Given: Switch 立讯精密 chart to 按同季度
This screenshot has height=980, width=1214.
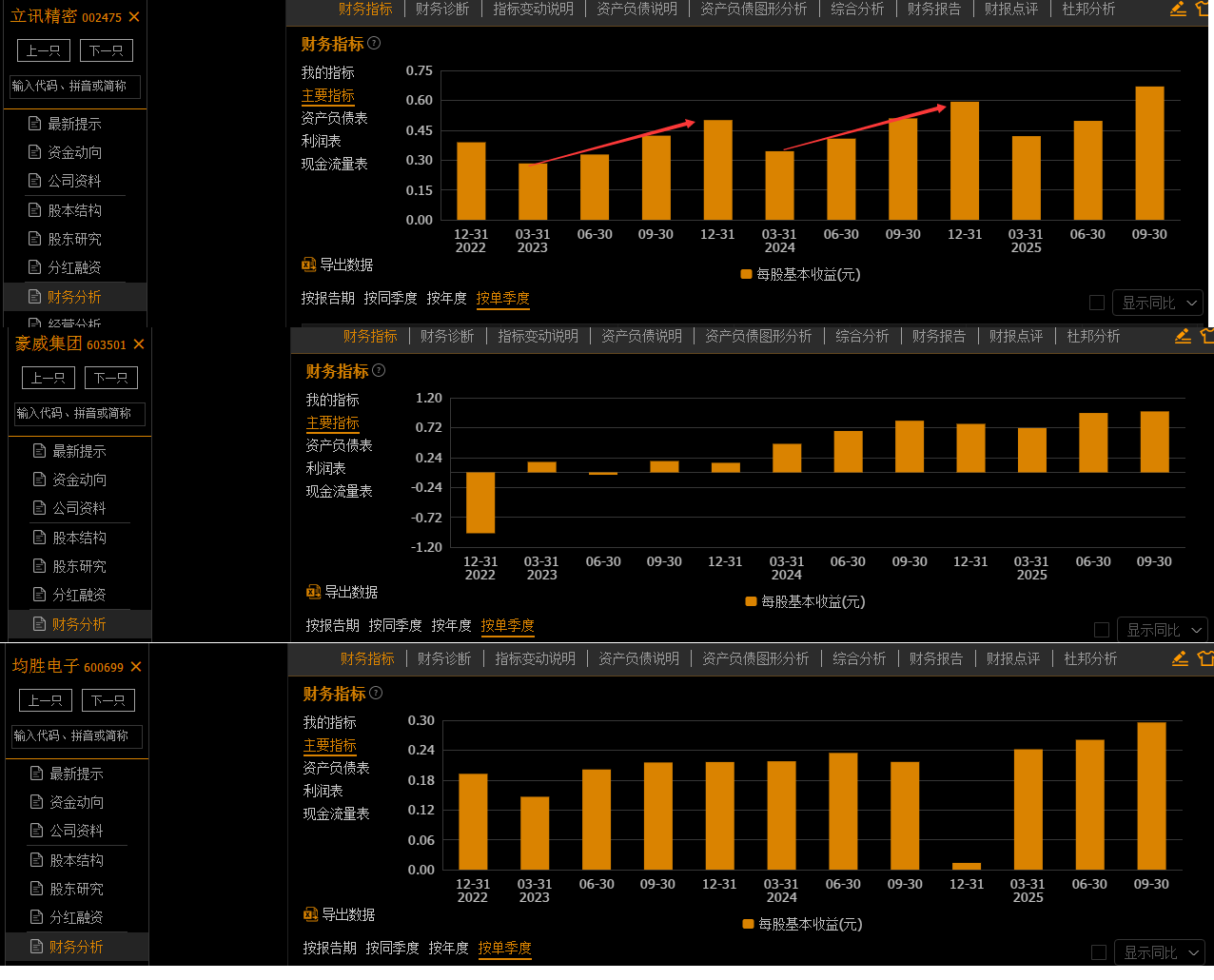Looking at the screenshot, I should click(391, 298).
